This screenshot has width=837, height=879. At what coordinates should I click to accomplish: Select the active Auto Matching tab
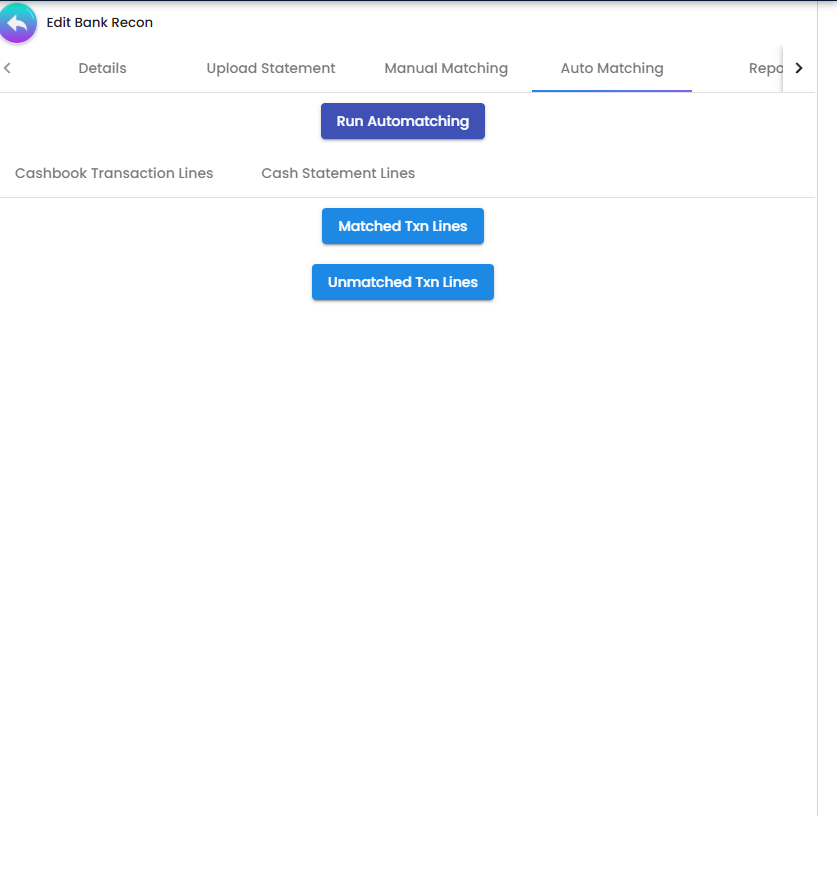tap(611, 68)
